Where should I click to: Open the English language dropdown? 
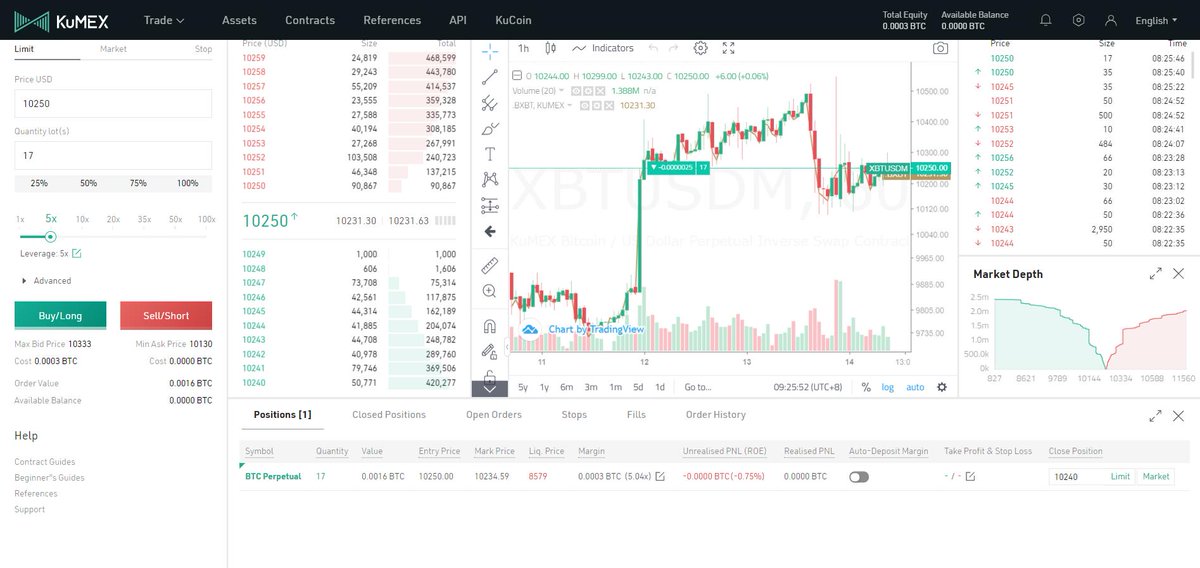[x=1158, y=20]
